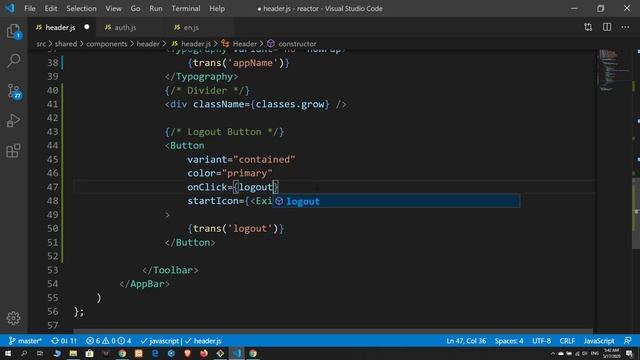Open the Explorer view in activity bar
640x360 pixels.
(x=13, y=31)
